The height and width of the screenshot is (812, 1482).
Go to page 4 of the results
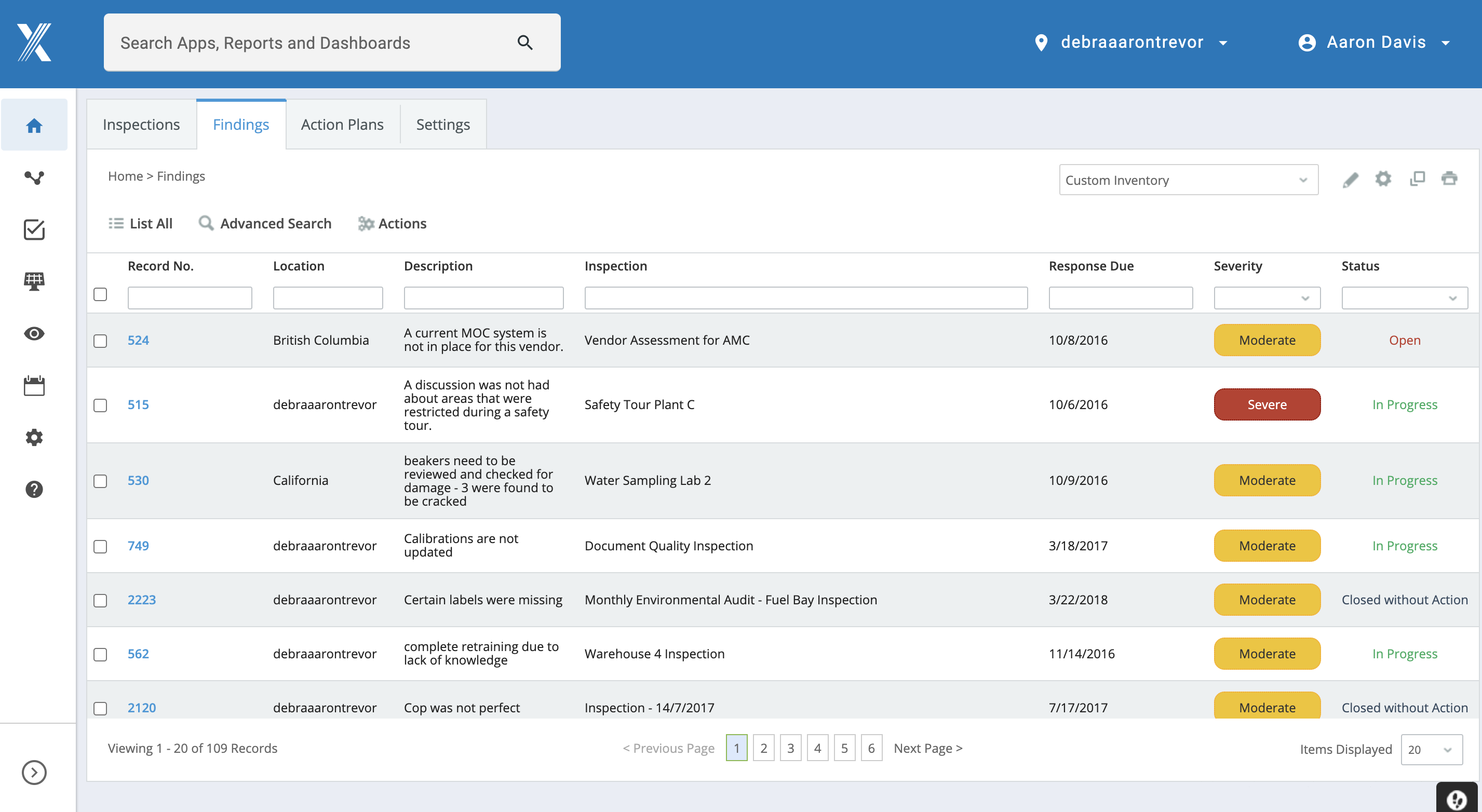817,748
